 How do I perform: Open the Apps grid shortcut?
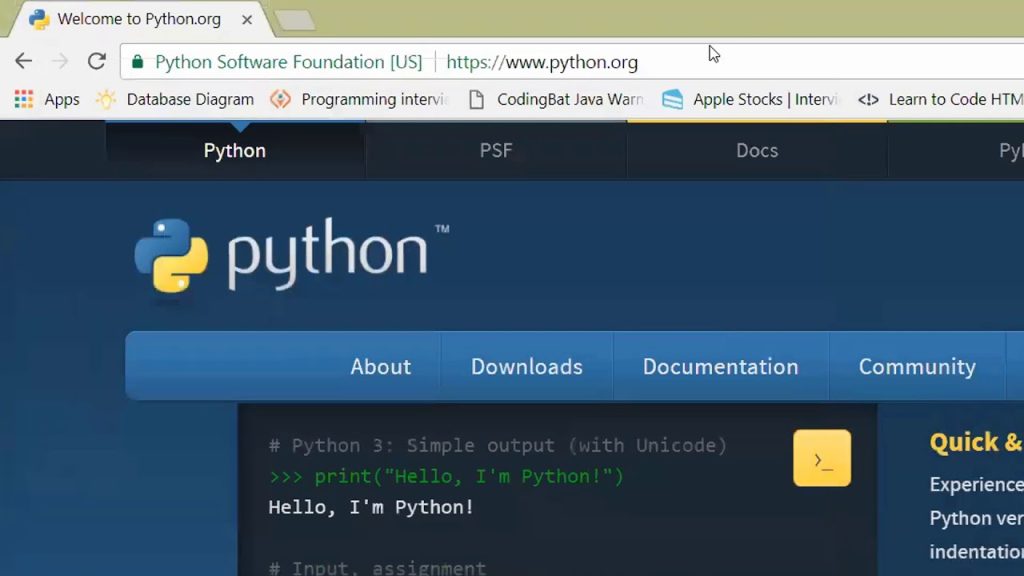click(47, 99)
